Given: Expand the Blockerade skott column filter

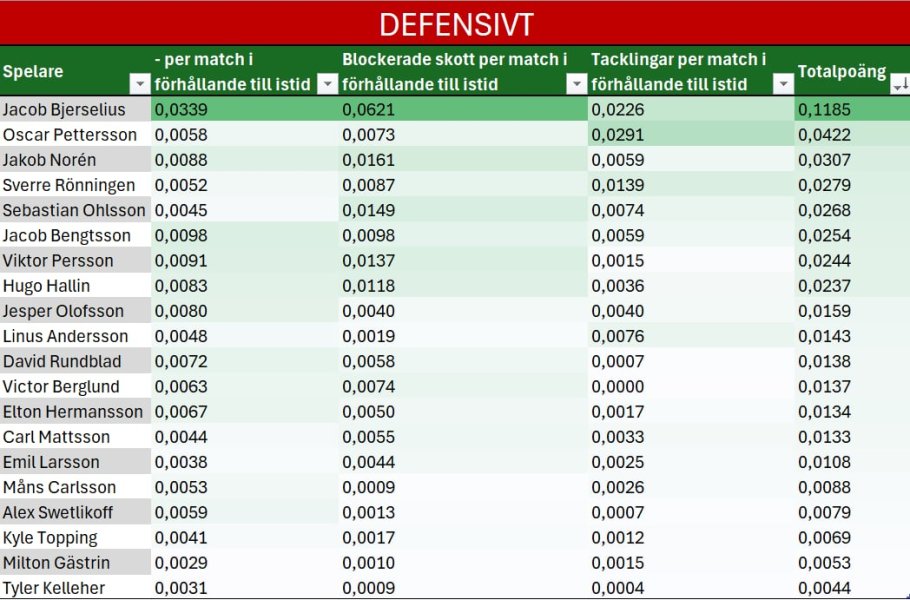Looking at the screenshot, I should click(576, 85).
